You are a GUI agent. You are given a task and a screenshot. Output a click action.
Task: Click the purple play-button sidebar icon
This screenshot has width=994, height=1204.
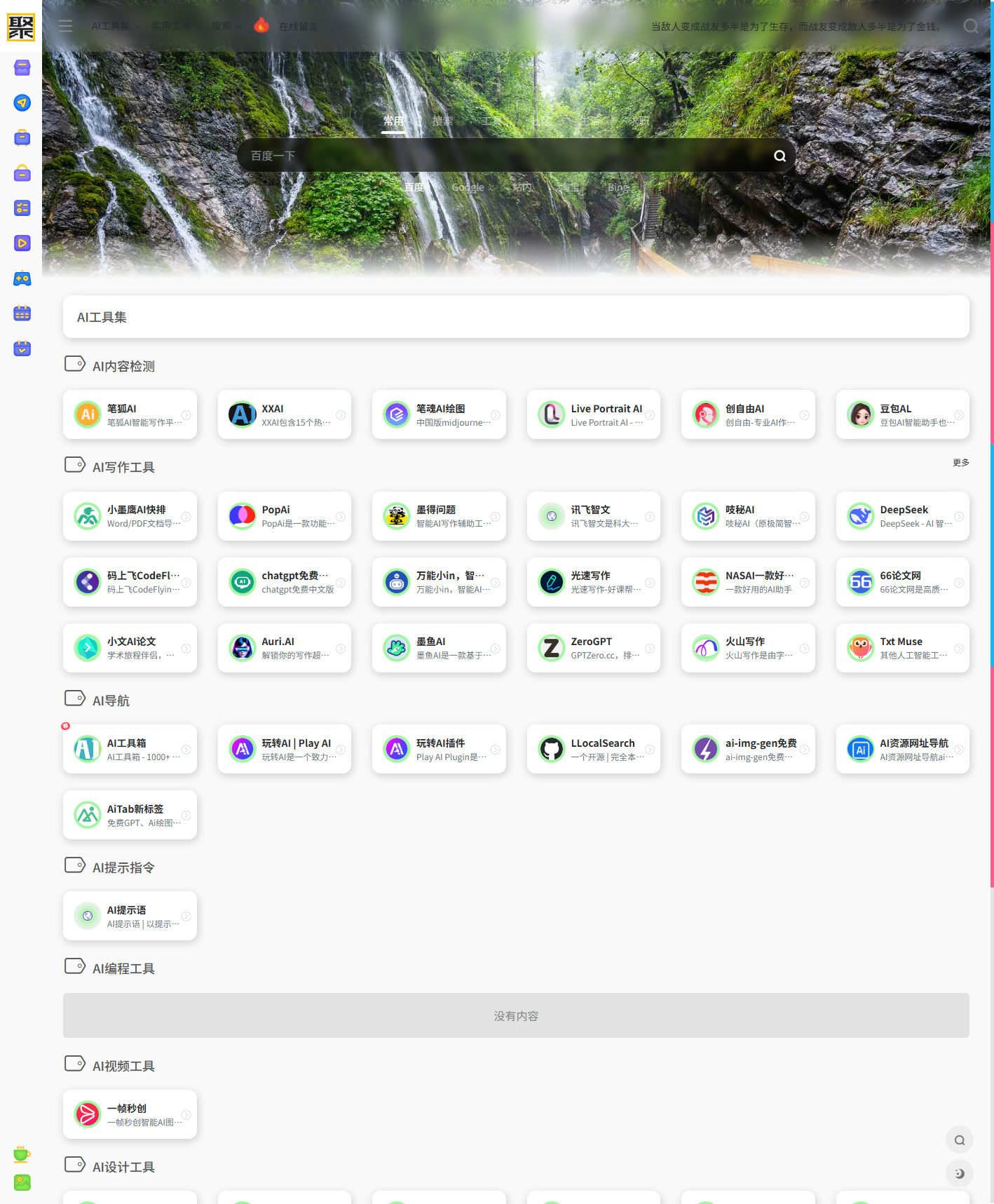[22, 243]
